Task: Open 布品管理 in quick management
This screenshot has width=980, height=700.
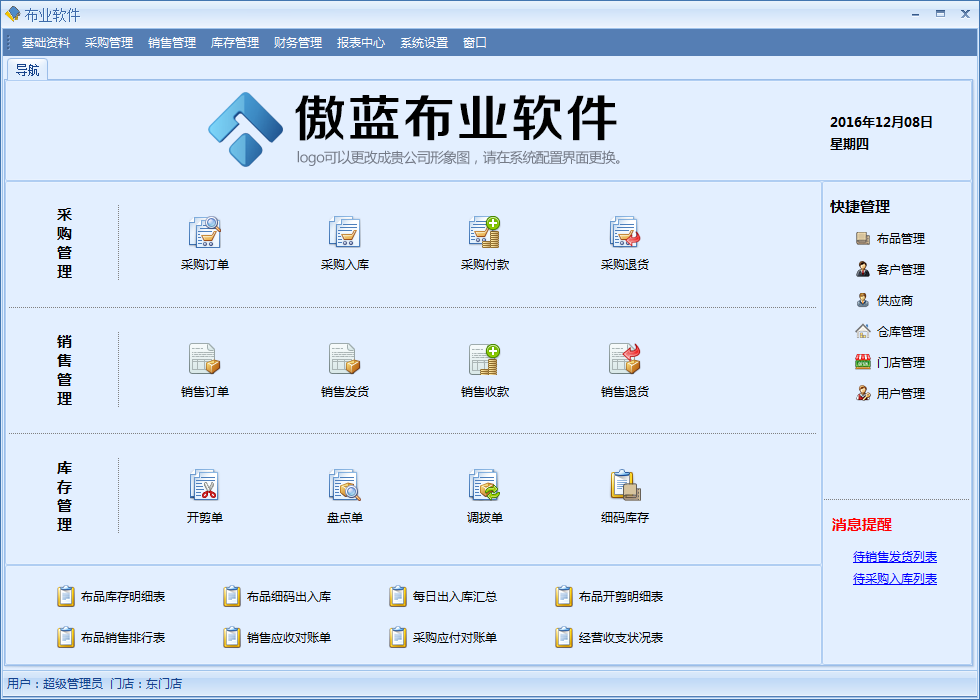Action: coord(899,239)
